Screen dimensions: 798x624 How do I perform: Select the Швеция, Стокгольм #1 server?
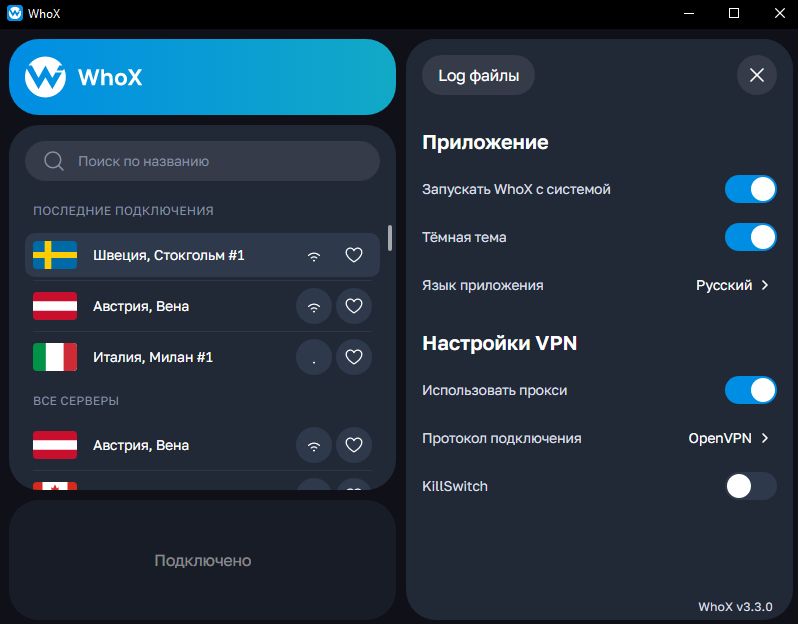pyautogui.click(x=203, y=255)
